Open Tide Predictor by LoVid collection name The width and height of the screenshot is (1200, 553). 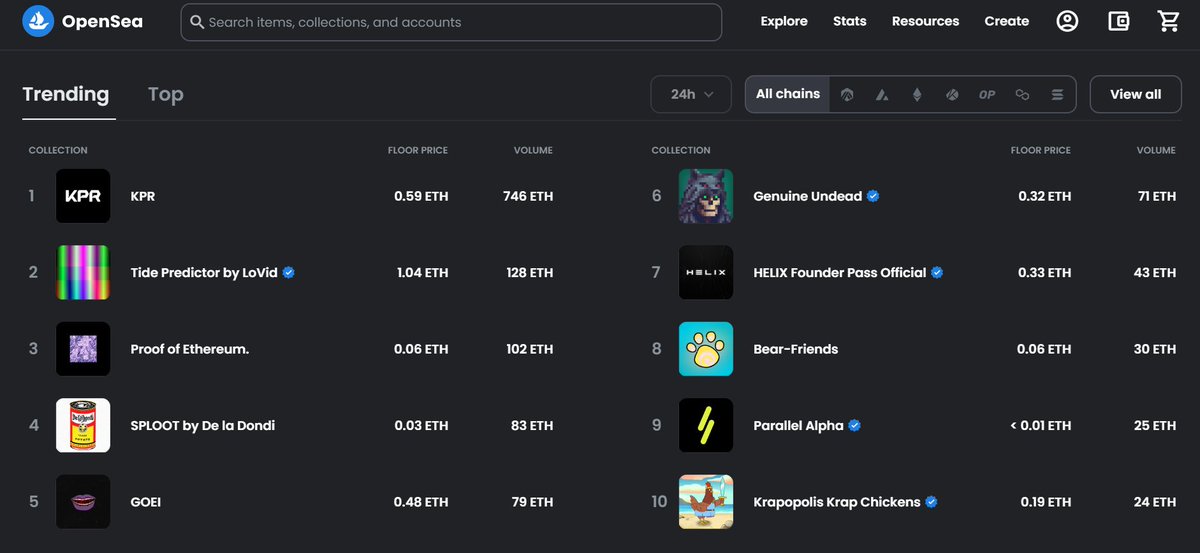(x=204, y=272)
